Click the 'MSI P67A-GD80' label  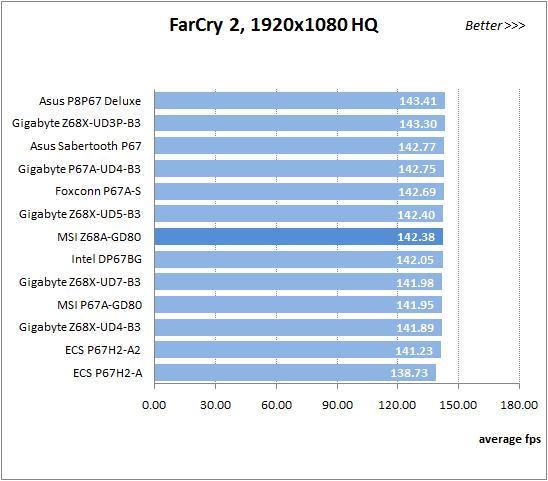100,305
